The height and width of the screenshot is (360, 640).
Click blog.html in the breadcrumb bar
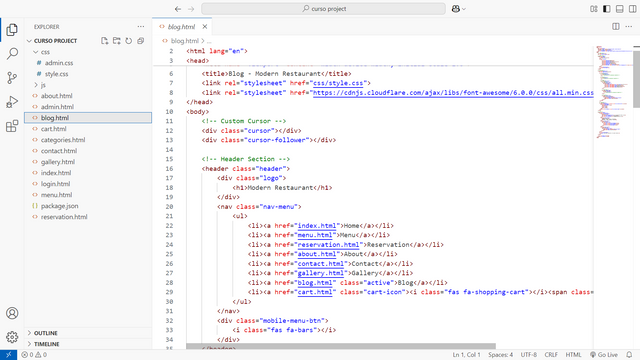[184, 41]
